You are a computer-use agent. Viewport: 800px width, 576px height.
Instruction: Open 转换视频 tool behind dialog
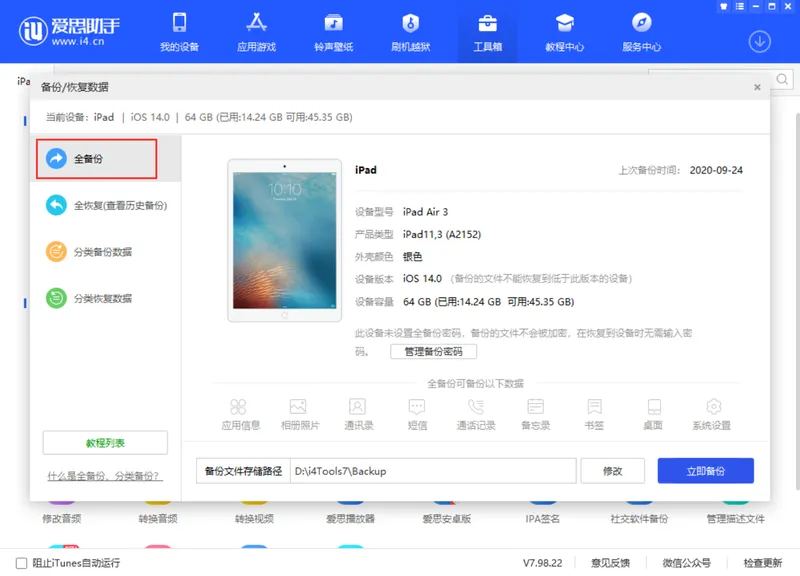254,519
